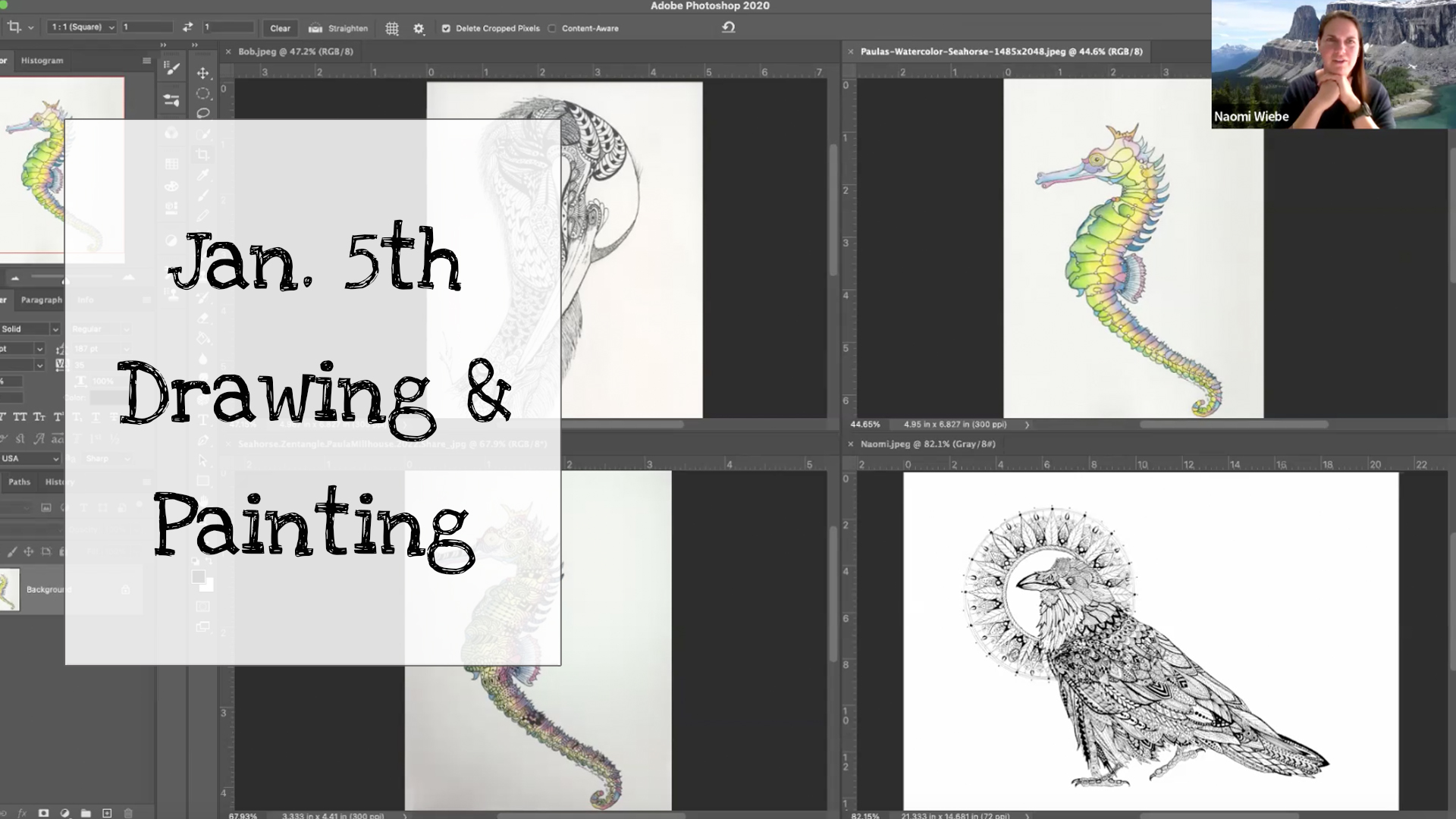This screenshot has height=819, width=1456.
Task: Swap crop width and height values
Action: [x=187, y=27]
